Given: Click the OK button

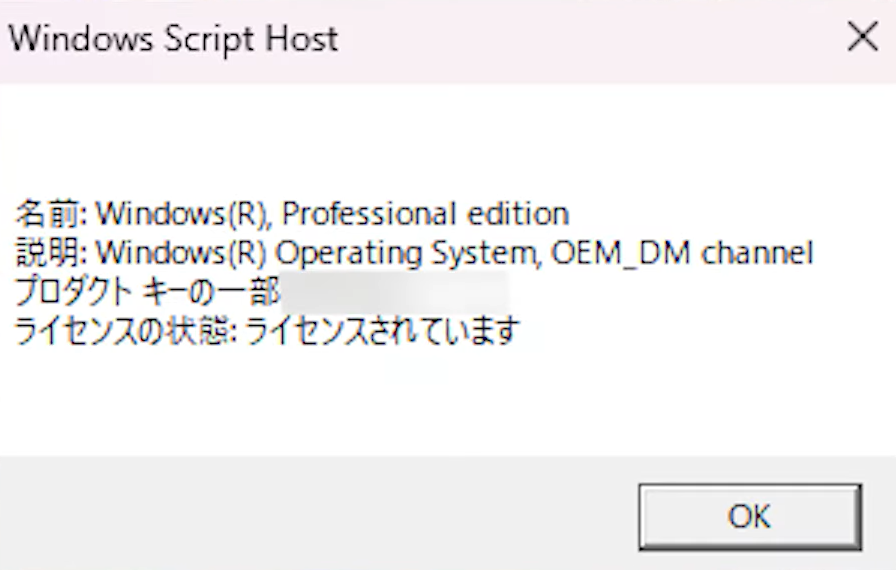Looking at the screenshot, I should (749, 516).
